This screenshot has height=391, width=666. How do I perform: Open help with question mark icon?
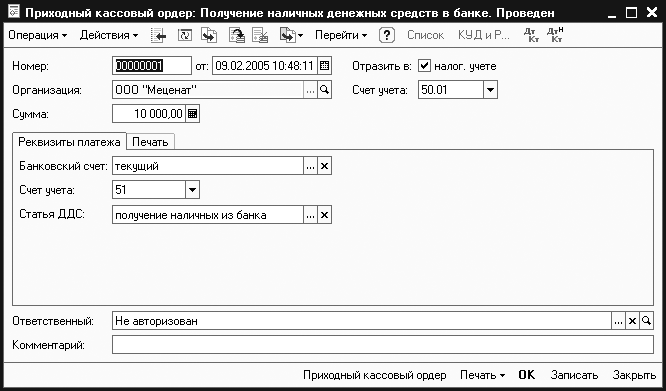click(387, 35)
